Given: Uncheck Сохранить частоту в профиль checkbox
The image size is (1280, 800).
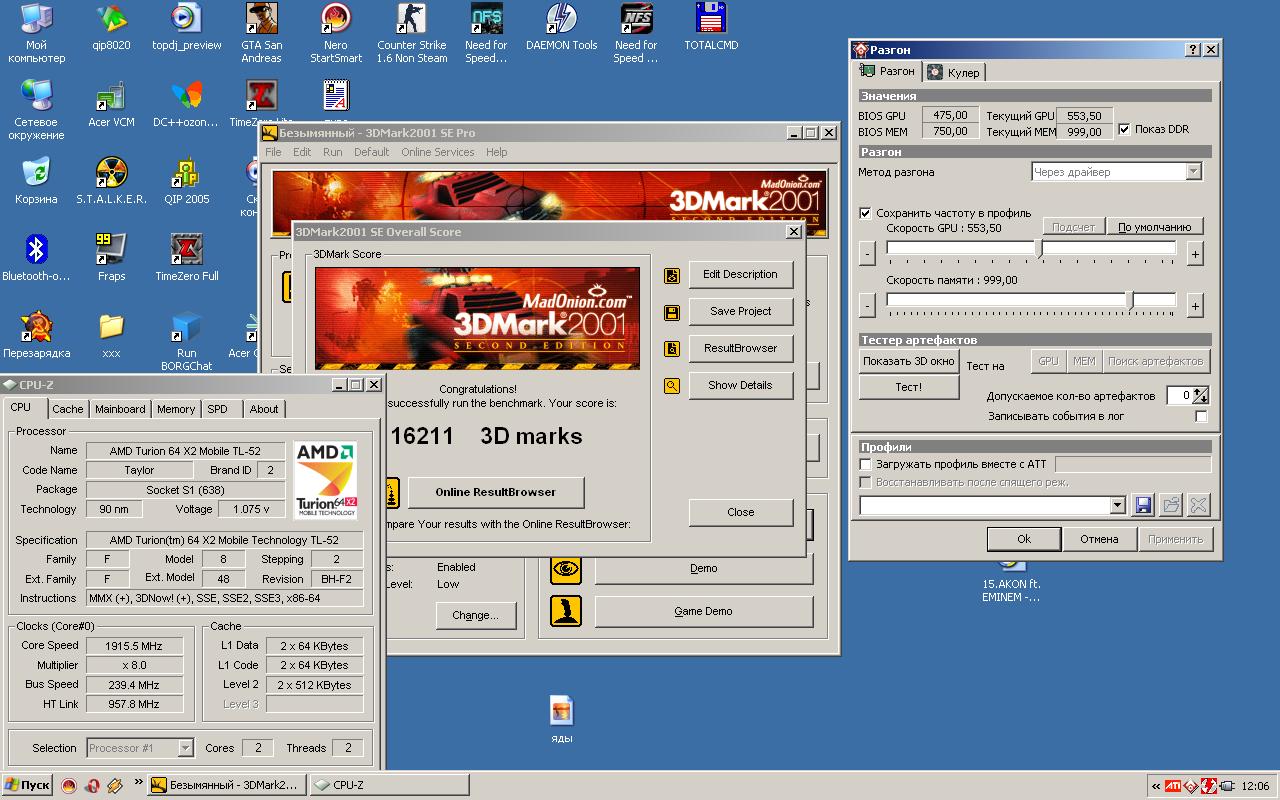Looking at the screenshot, I should tap(865, 213).
